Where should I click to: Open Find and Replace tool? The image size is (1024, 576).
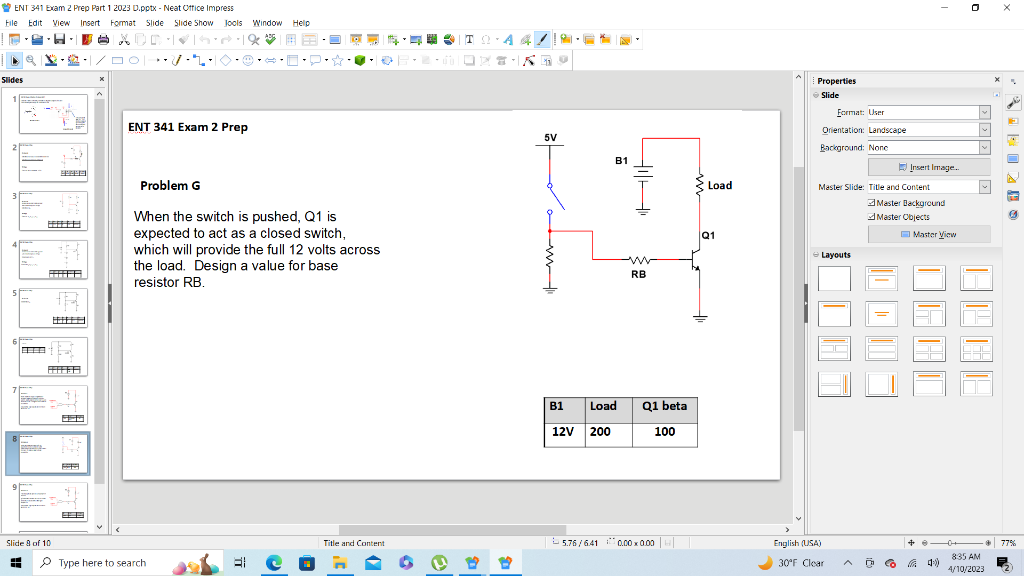tap(254, 40)
